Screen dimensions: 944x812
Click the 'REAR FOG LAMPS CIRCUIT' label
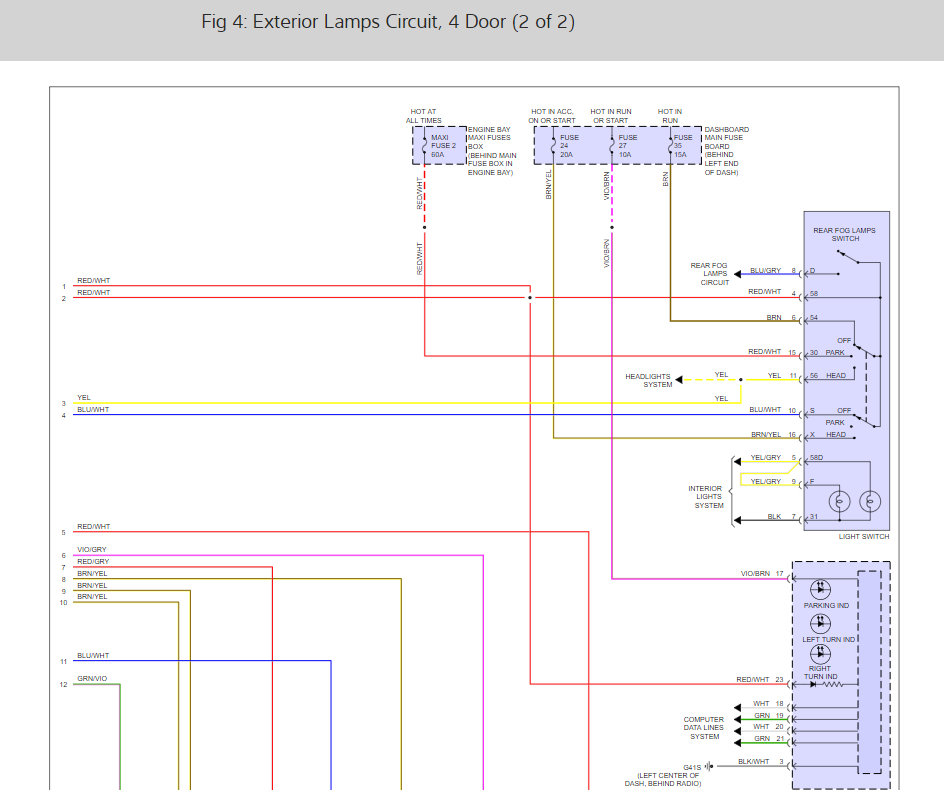709,274
